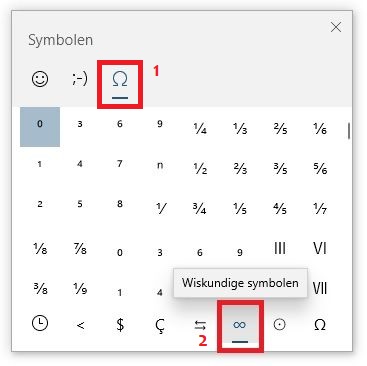Open the circled dot supplemental symbols category

(x=280, y=324)
